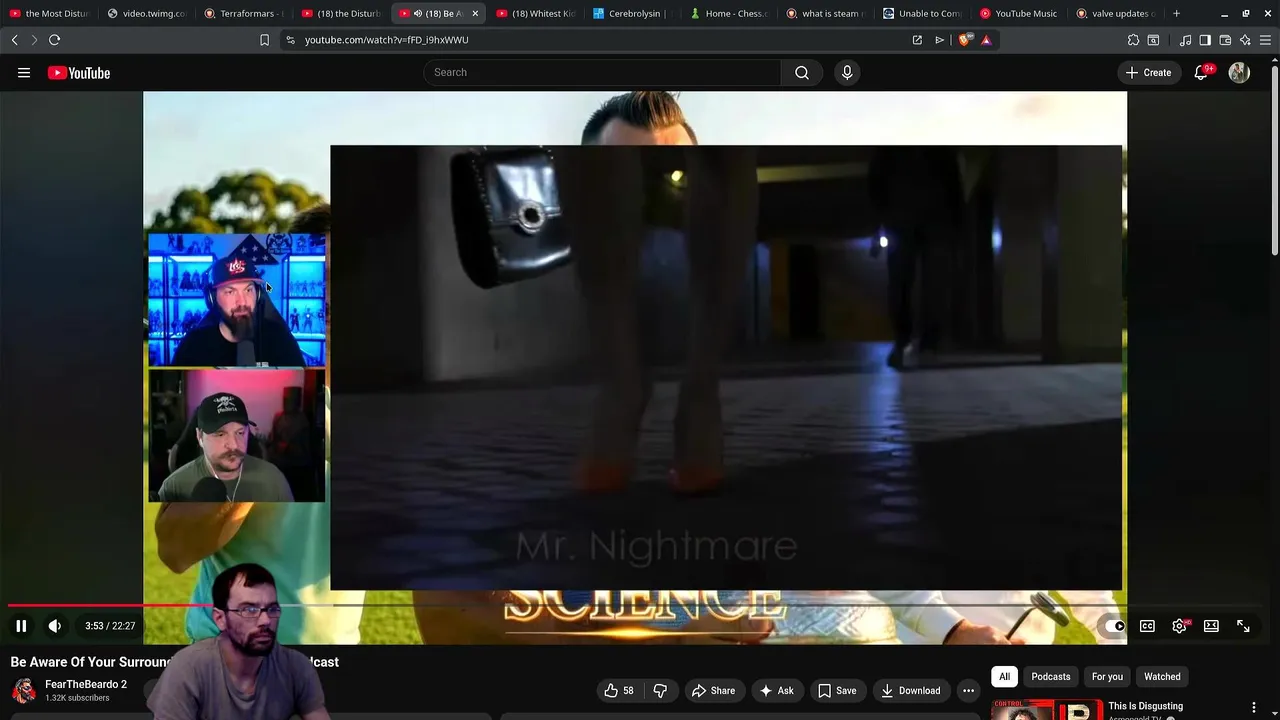This screenshot has height=720, width=1280.
Task: Switch to the video.twimg.com tab
Action: point(145,13)
